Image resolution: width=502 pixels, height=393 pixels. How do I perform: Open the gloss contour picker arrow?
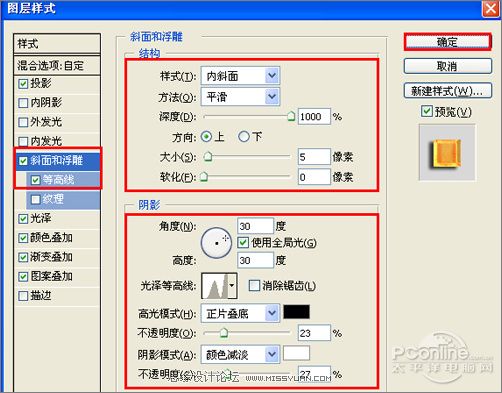click(x=232, y=286)
